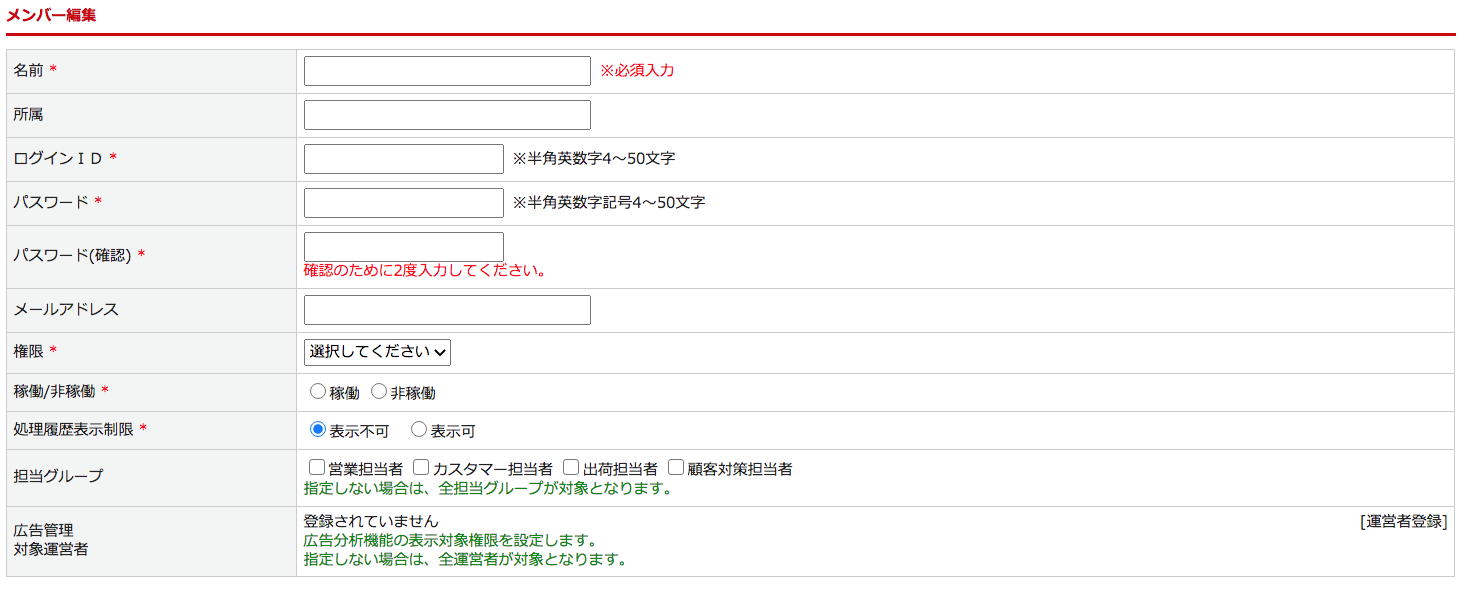The height and width of the screenshot is (589, 1465).
Task: Click the パスワード input field
Action: [403, 202]
